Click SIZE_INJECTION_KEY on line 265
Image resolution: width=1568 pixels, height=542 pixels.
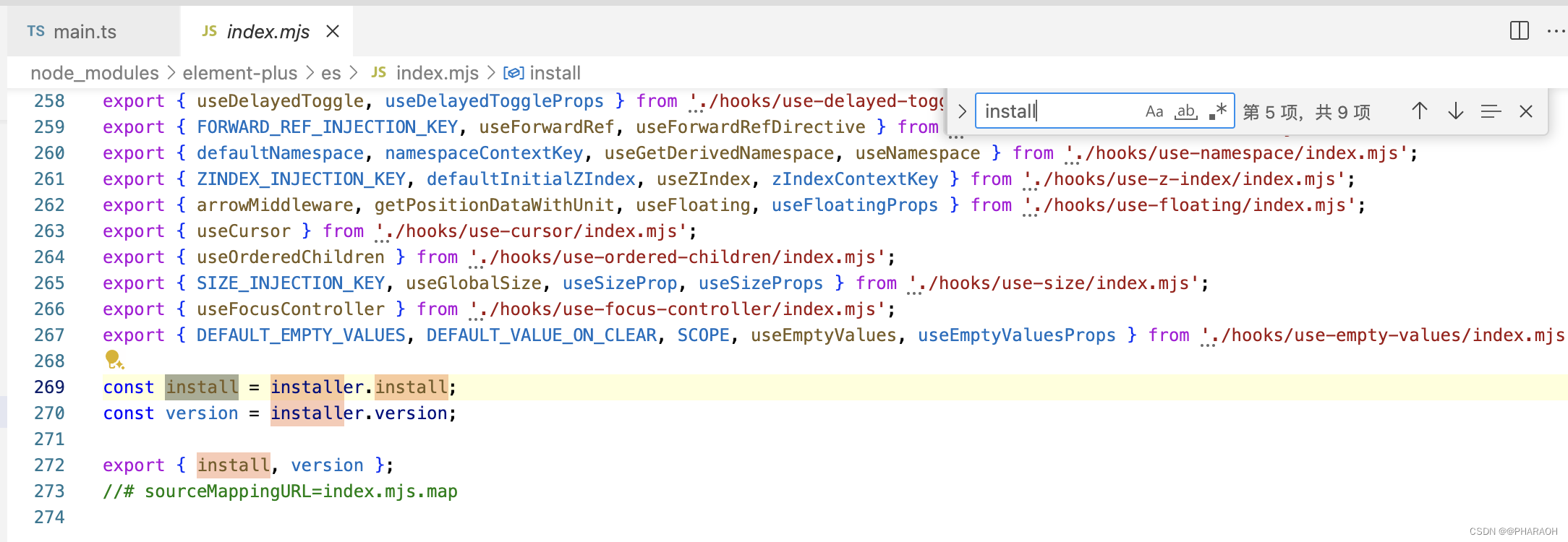291,283
